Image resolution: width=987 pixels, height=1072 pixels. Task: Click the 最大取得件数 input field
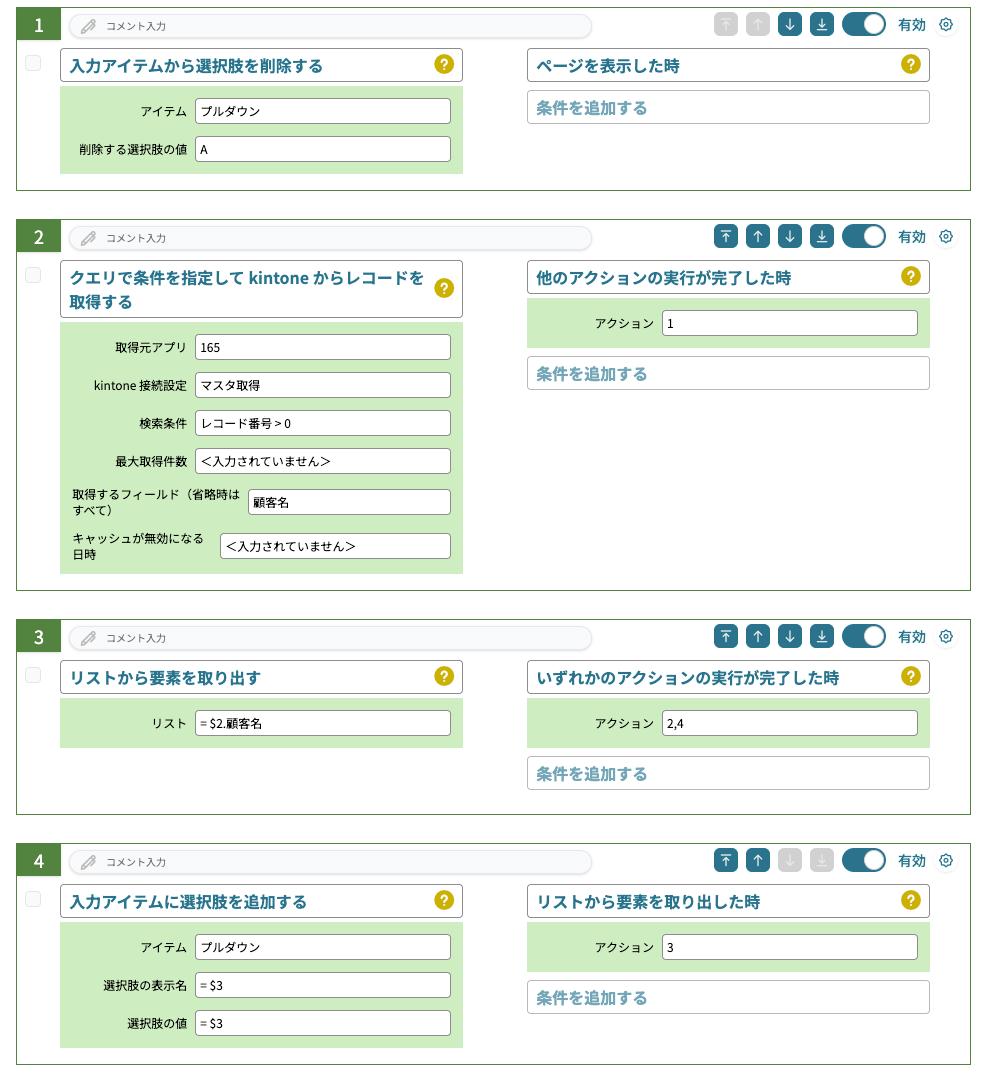click(323, 461)
